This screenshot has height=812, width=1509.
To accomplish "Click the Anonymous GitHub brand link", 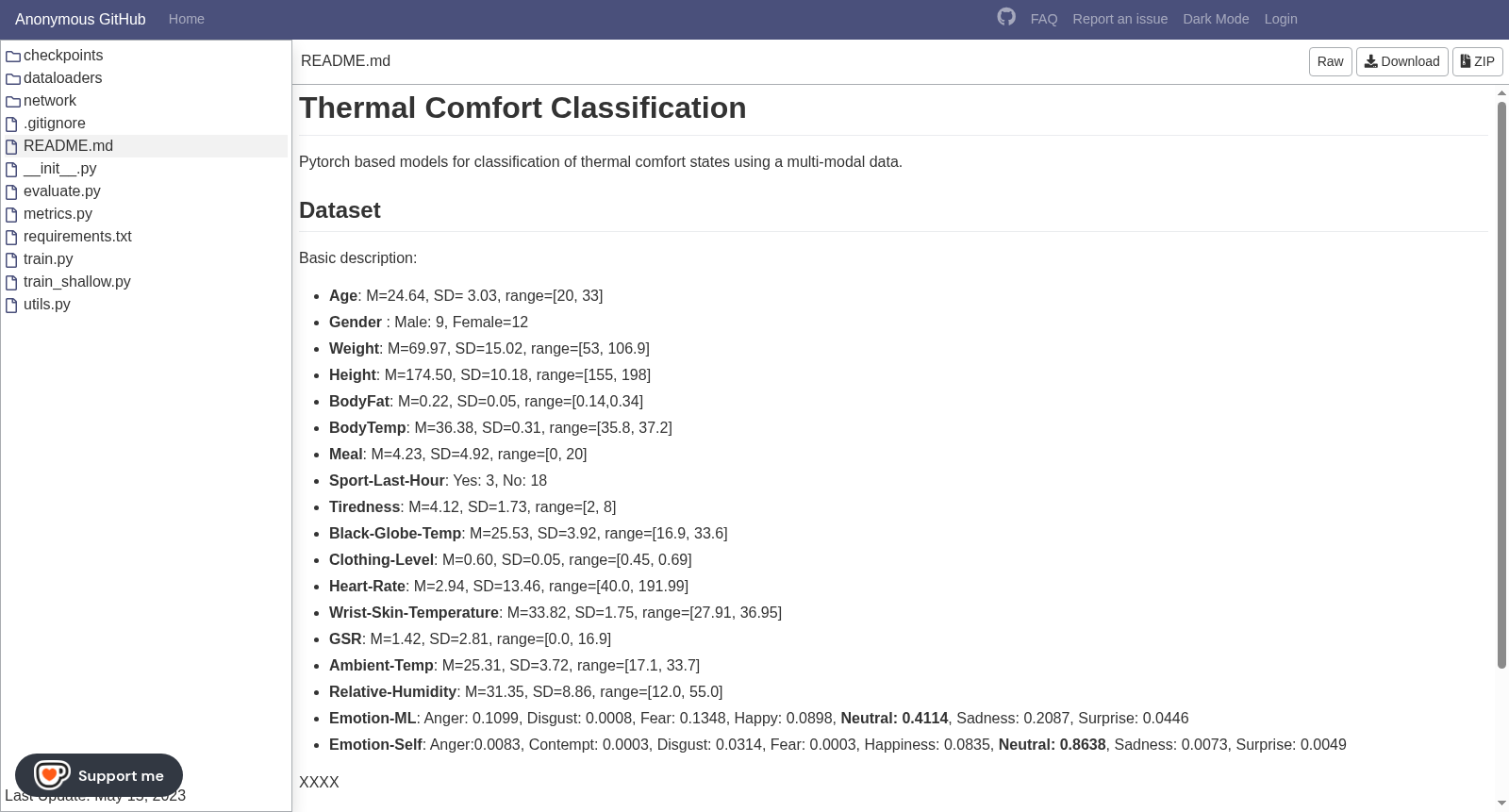I will [x=80, y=19].
